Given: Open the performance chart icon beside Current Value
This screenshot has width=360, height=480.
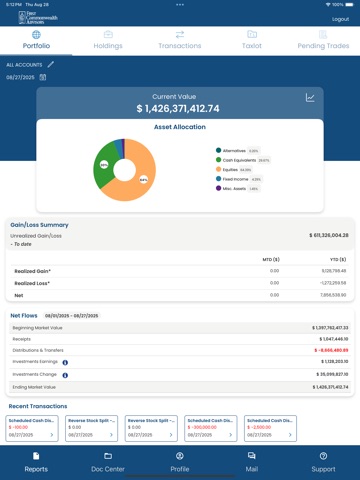Looking at the screenshot, I should pyautogui.click(x=310, y=98).
